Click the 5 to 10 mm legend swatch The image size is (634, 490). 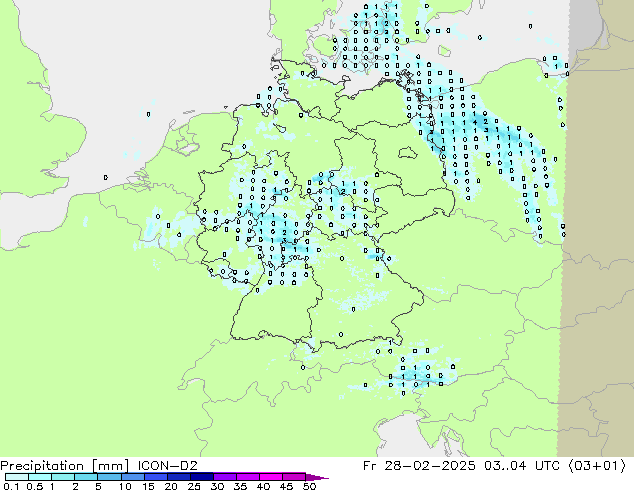[109, 477]
